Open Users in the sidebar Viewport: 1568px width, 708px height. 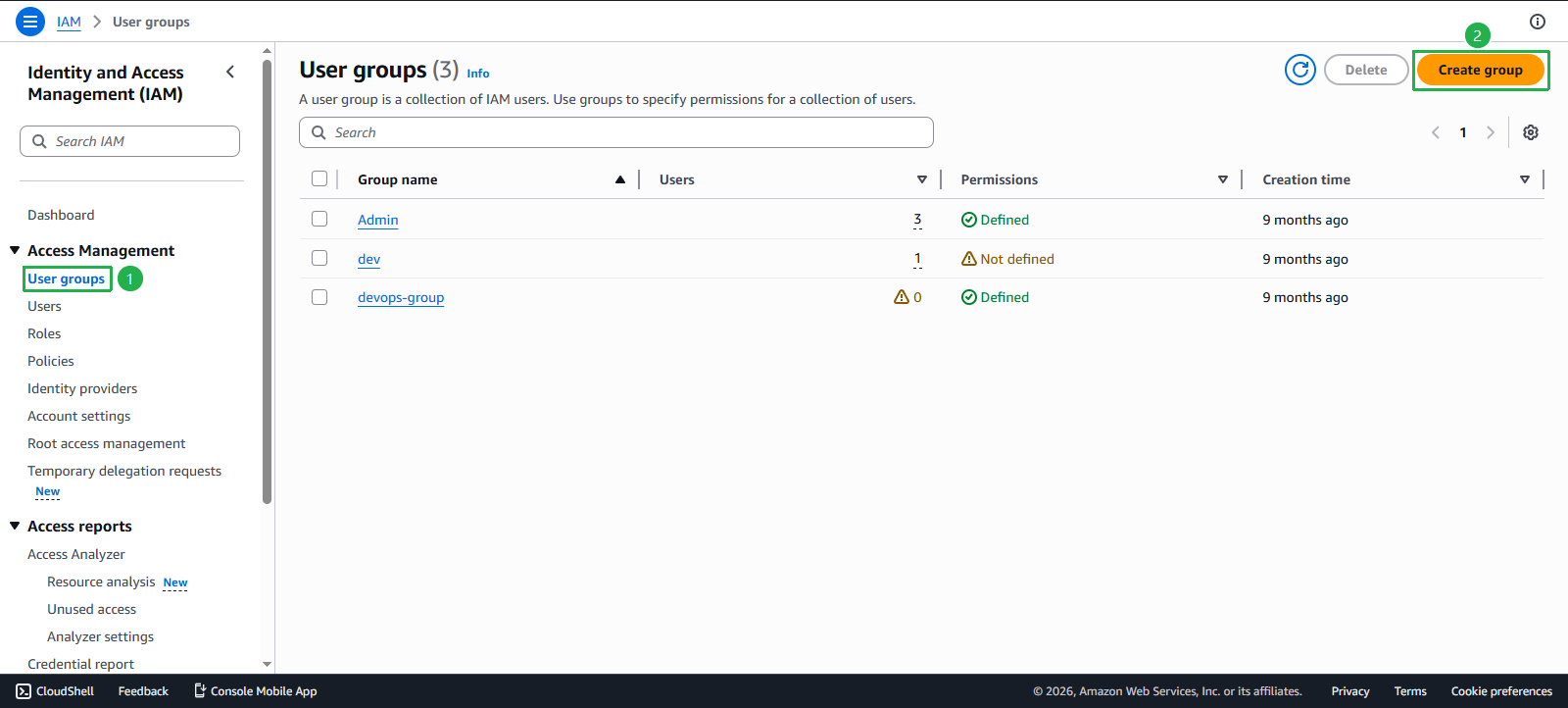(x=44, y=306)
